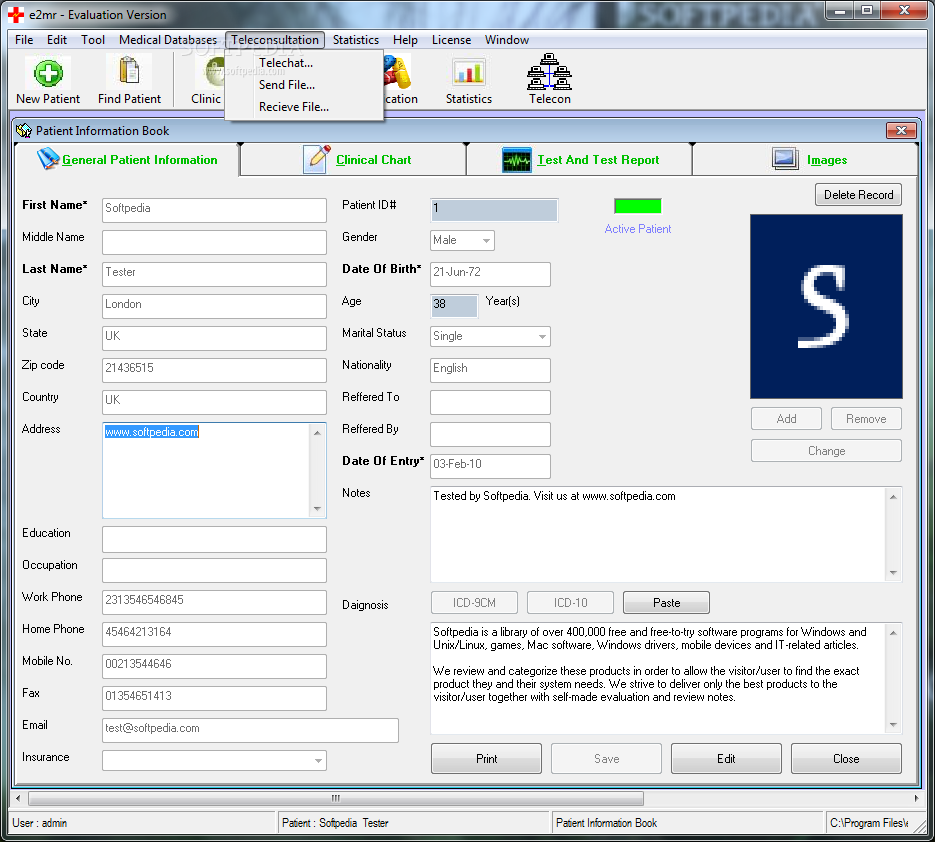
Task: Click the Last Name field containing Tester
Action: pos(214,274)
